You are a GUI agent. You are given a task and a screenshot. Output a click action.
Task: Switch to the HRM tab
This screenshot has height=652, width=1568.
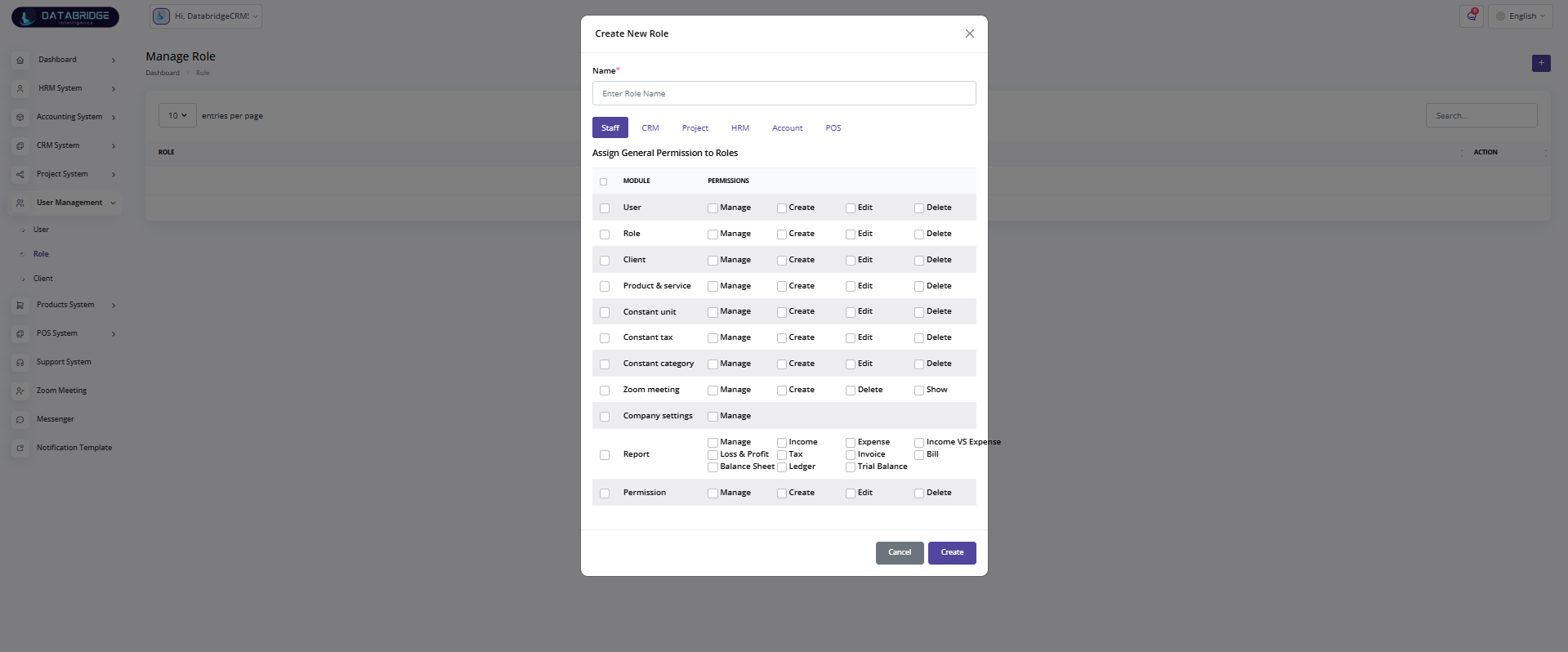coord(740,128)
